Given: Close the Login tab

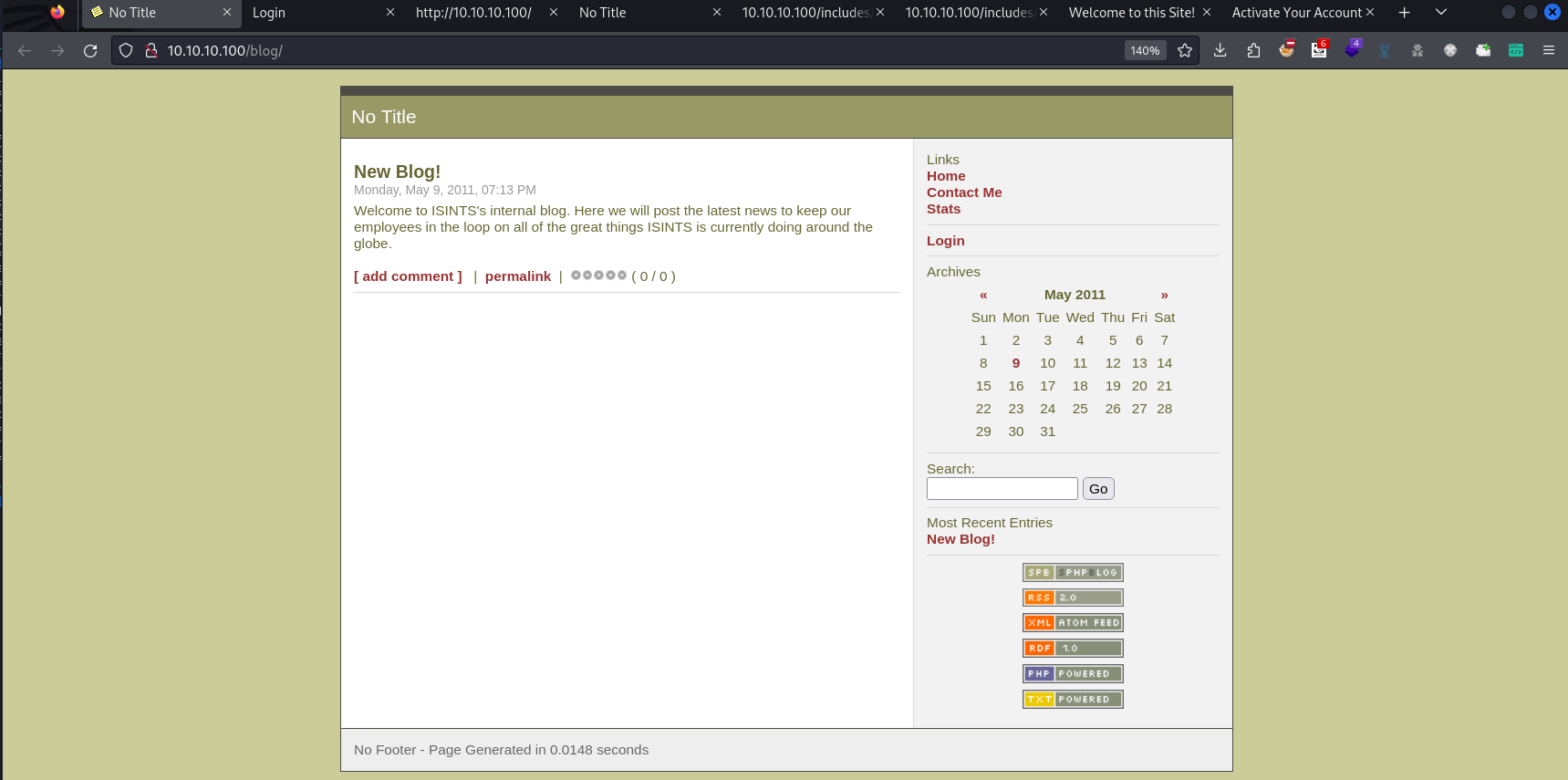Looking at the screenshot, I should coord(390,13).
